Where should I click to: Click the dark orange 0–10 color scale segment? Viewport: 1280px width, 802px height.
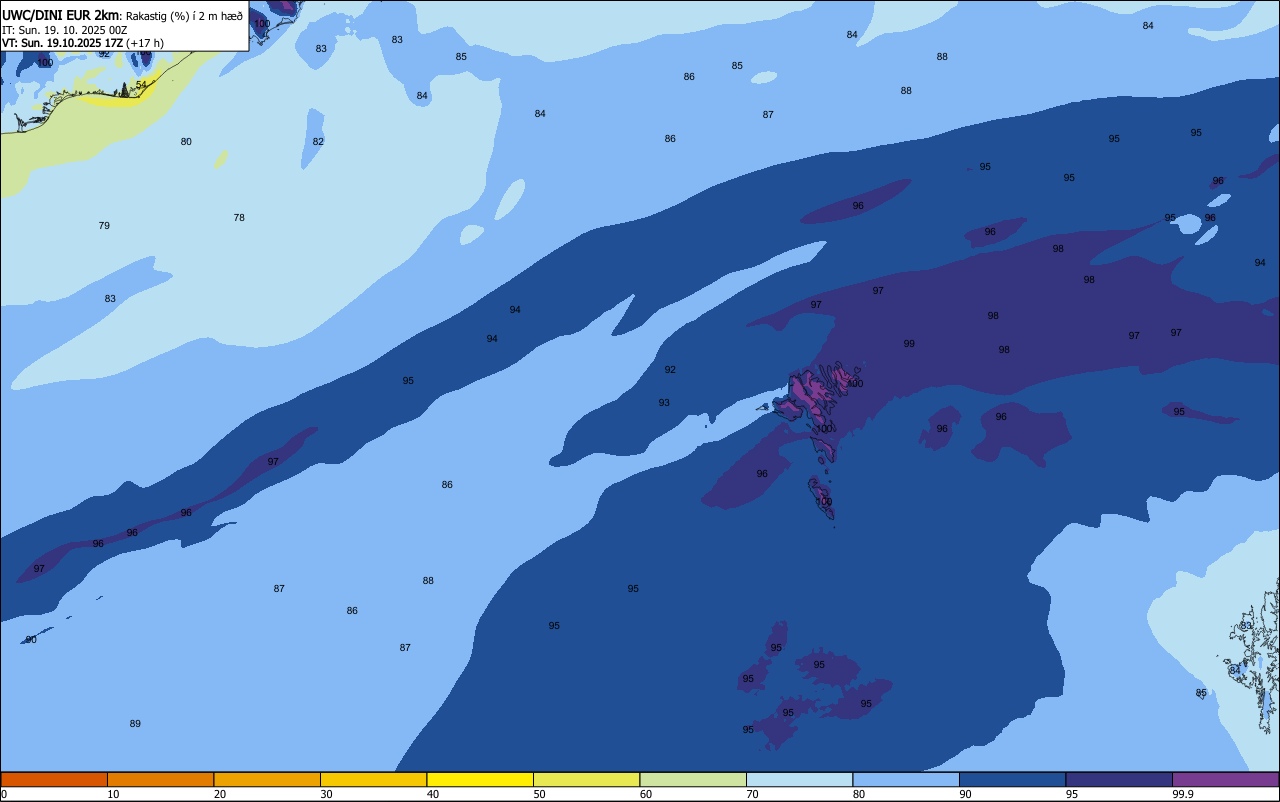click(54, 779)
